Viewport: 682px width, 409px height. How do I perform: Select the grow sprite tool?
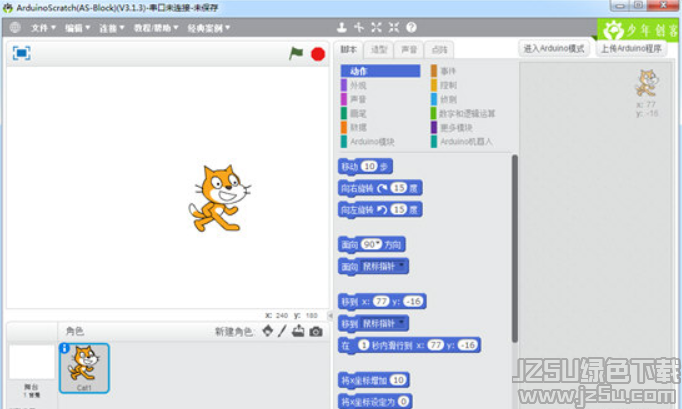click(376, 27)
